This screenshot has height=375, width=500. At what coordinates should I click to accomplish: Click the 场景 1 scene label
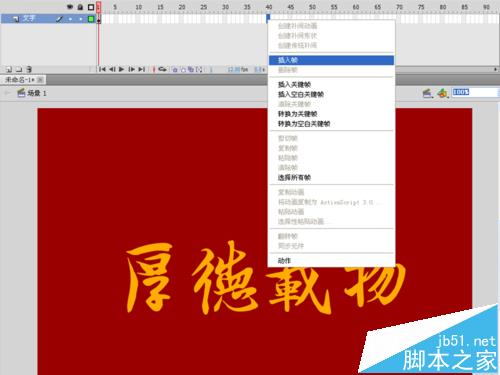pos(37,93)
